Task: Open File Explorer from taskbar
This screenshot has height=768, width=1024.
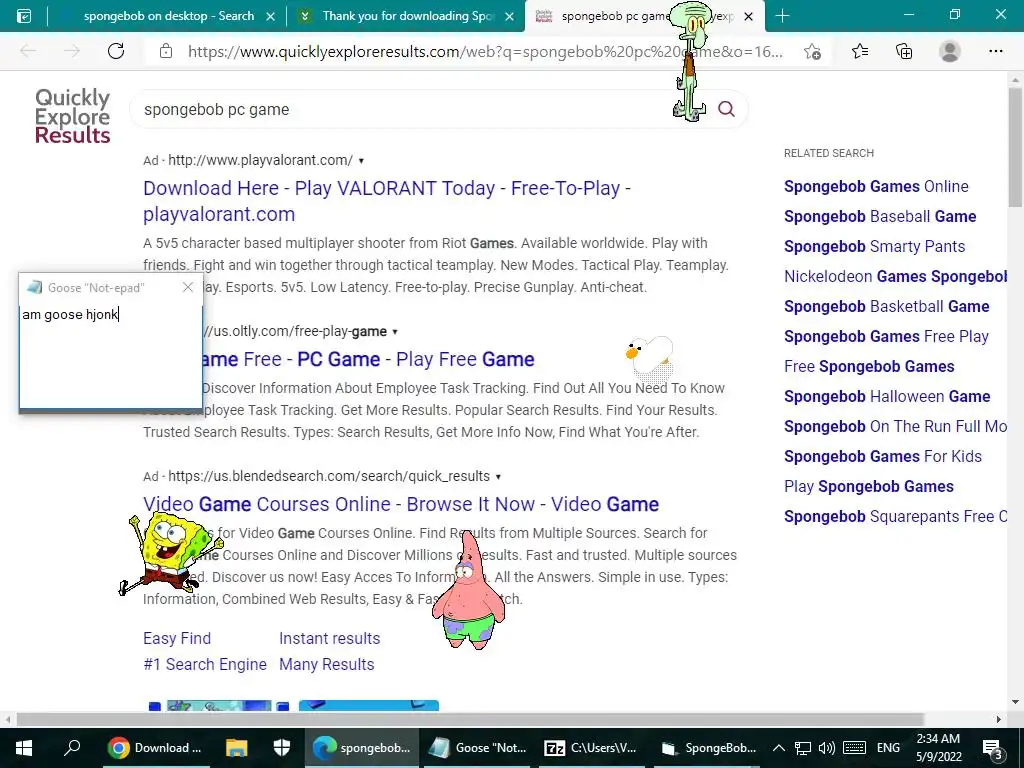Action: click(x=236, y=748)
